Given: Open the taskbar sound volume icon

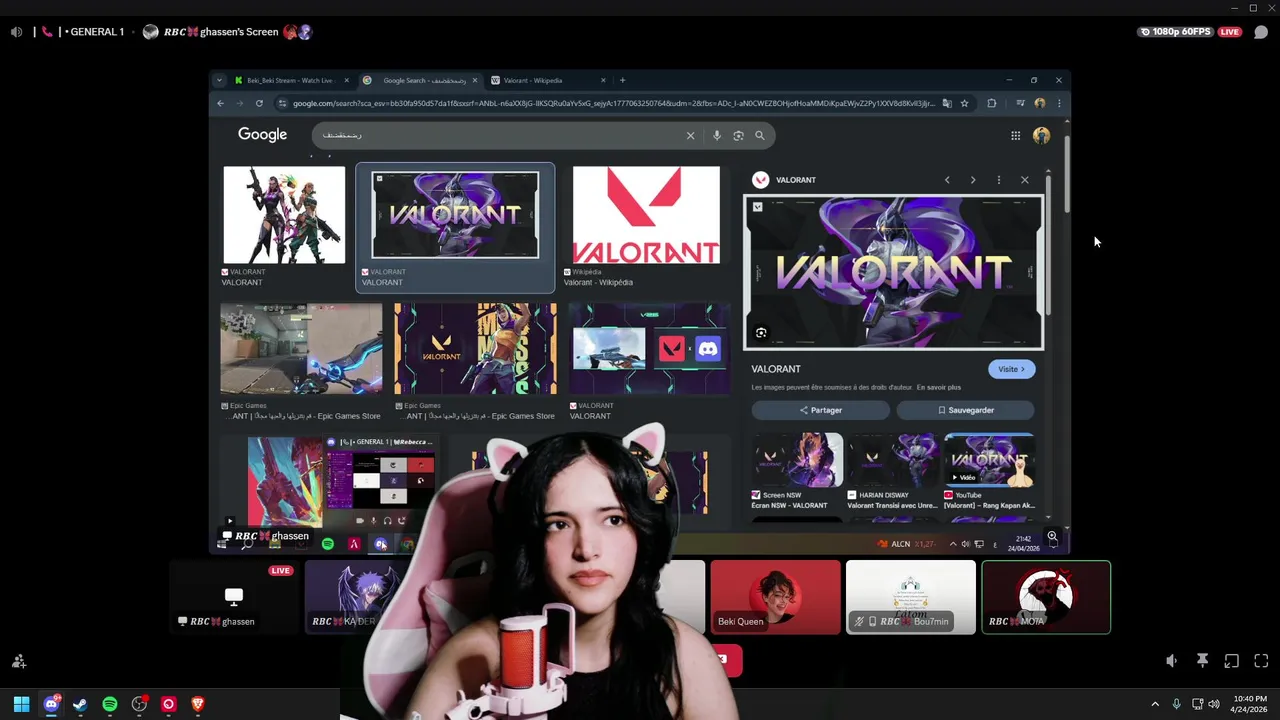Looking at the screenshot, I should (x=1214, y=704).
